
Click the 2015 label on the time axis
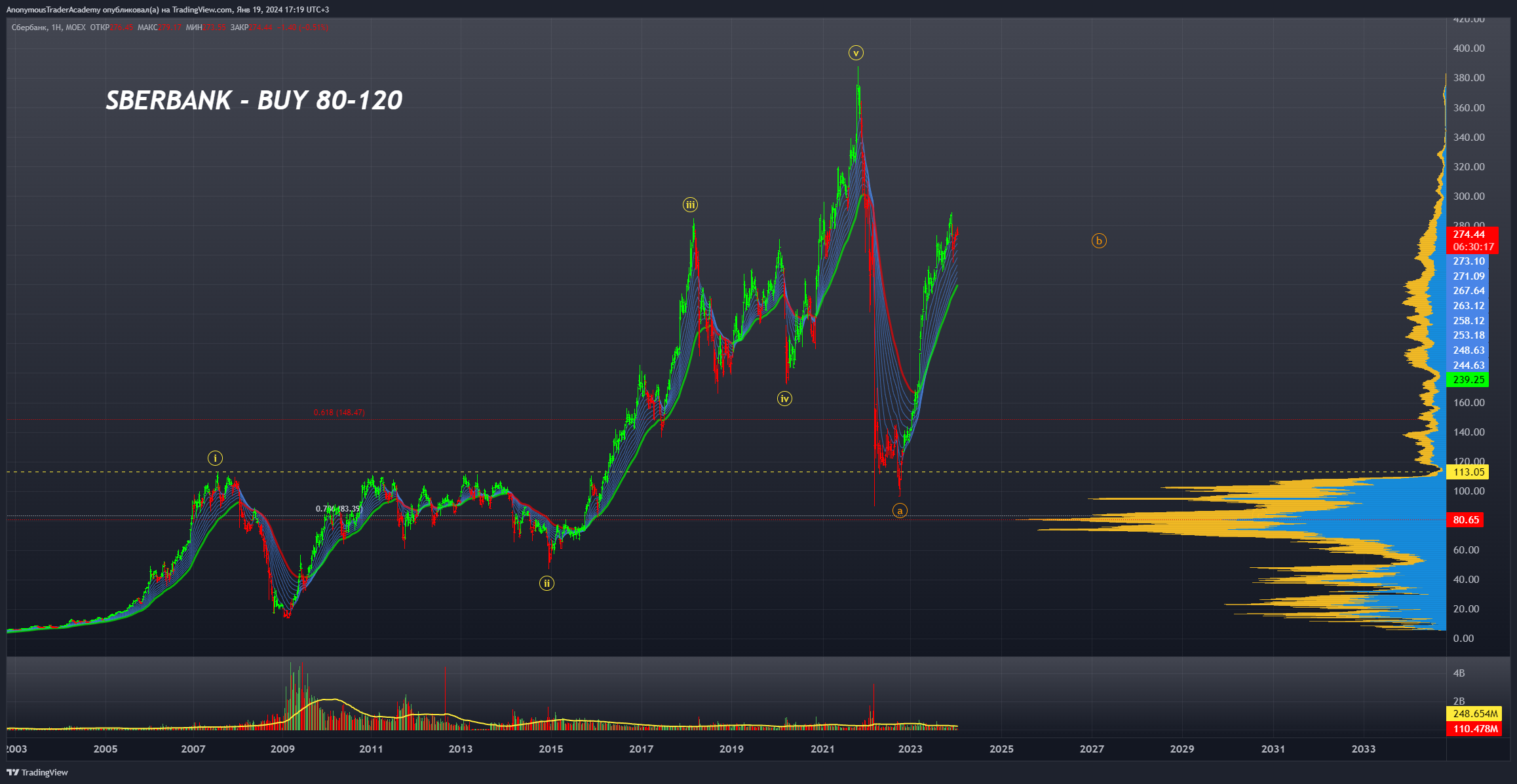pos(550,749)
